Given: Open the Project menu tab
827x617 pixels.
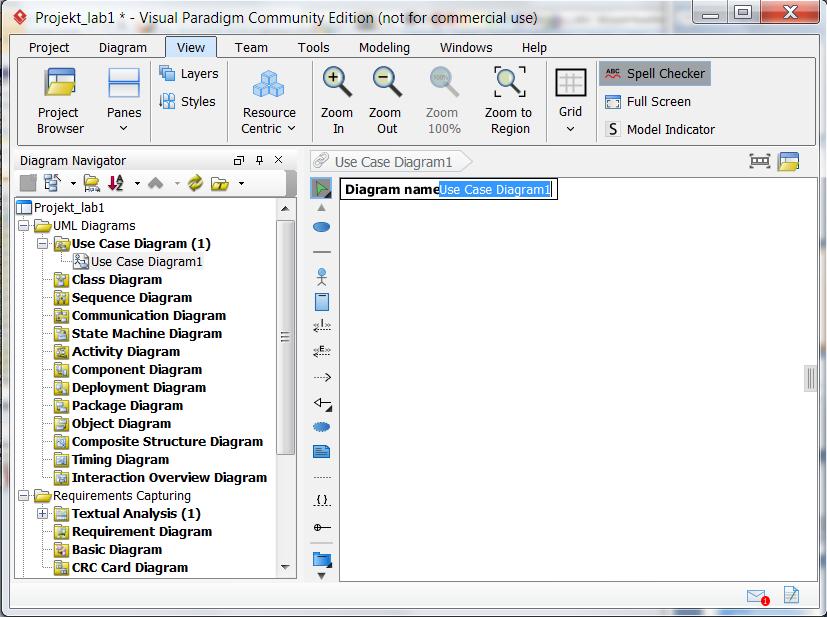Looking at the screenshot, I should (x=49, y=47).
